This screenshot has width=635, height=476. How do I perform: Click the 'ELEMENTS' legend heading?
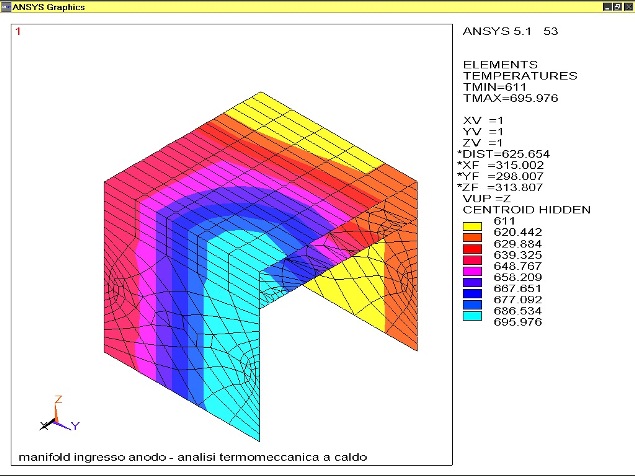click(x=500, y=65)
